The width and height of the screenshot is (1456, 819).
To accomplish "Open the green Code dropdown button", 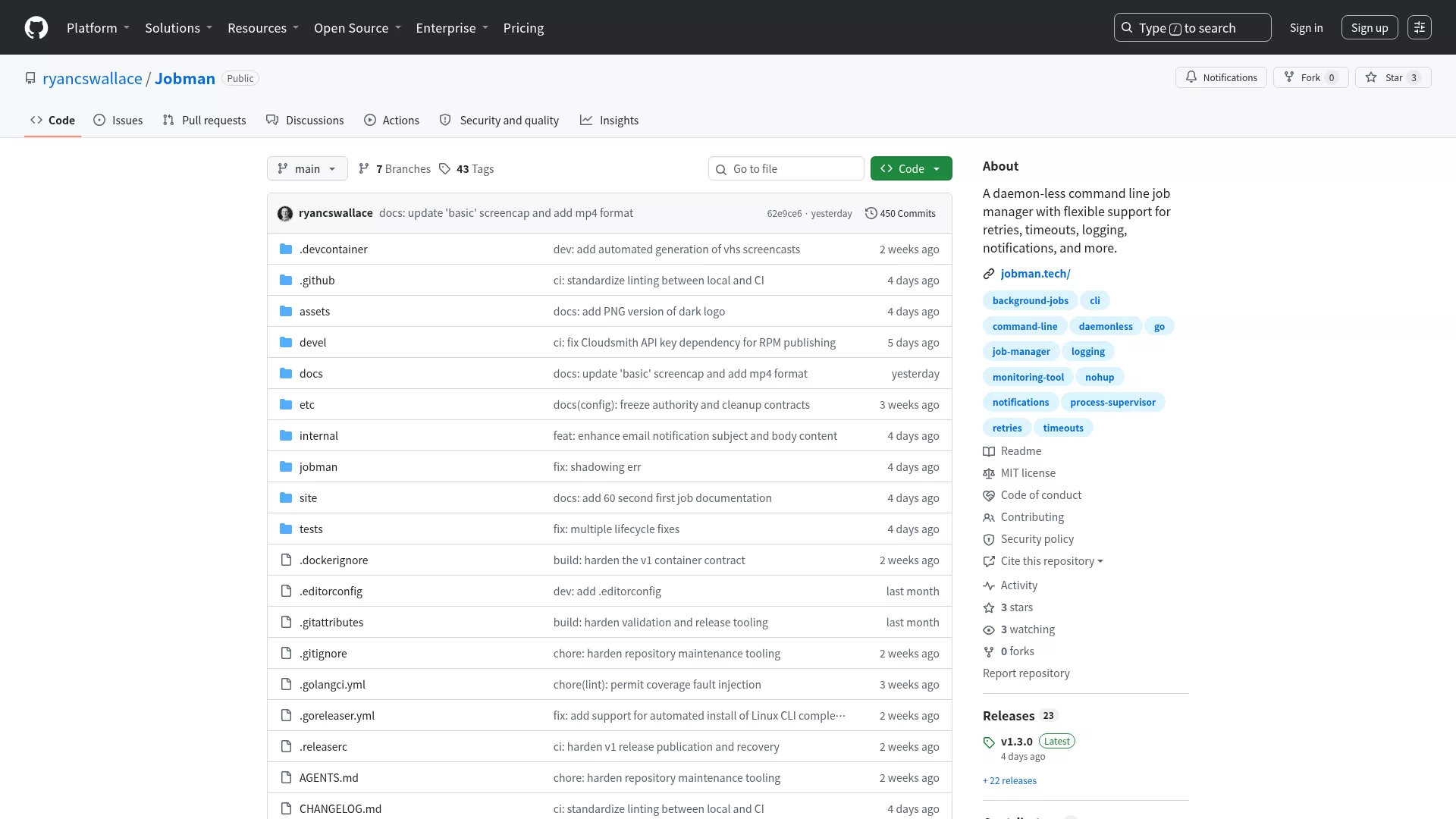I will (x=911, y=169).
